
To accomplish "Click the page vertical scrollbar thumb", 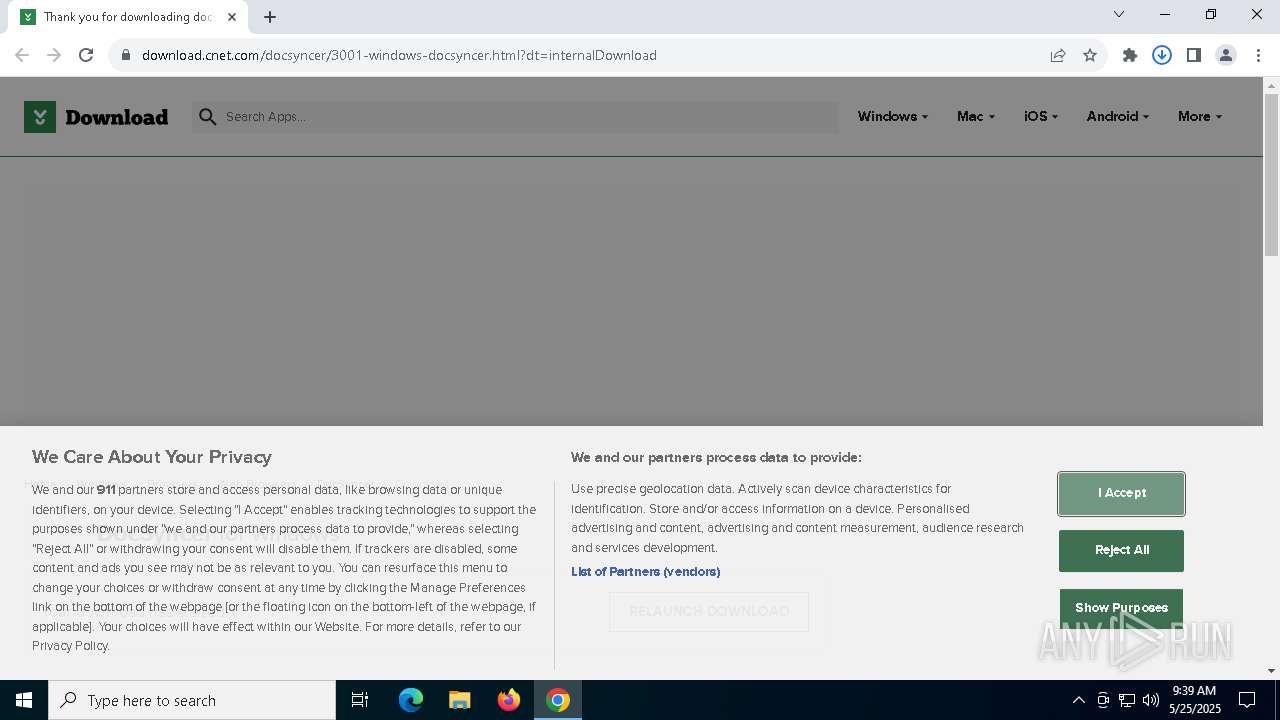I will point(1271,175).
